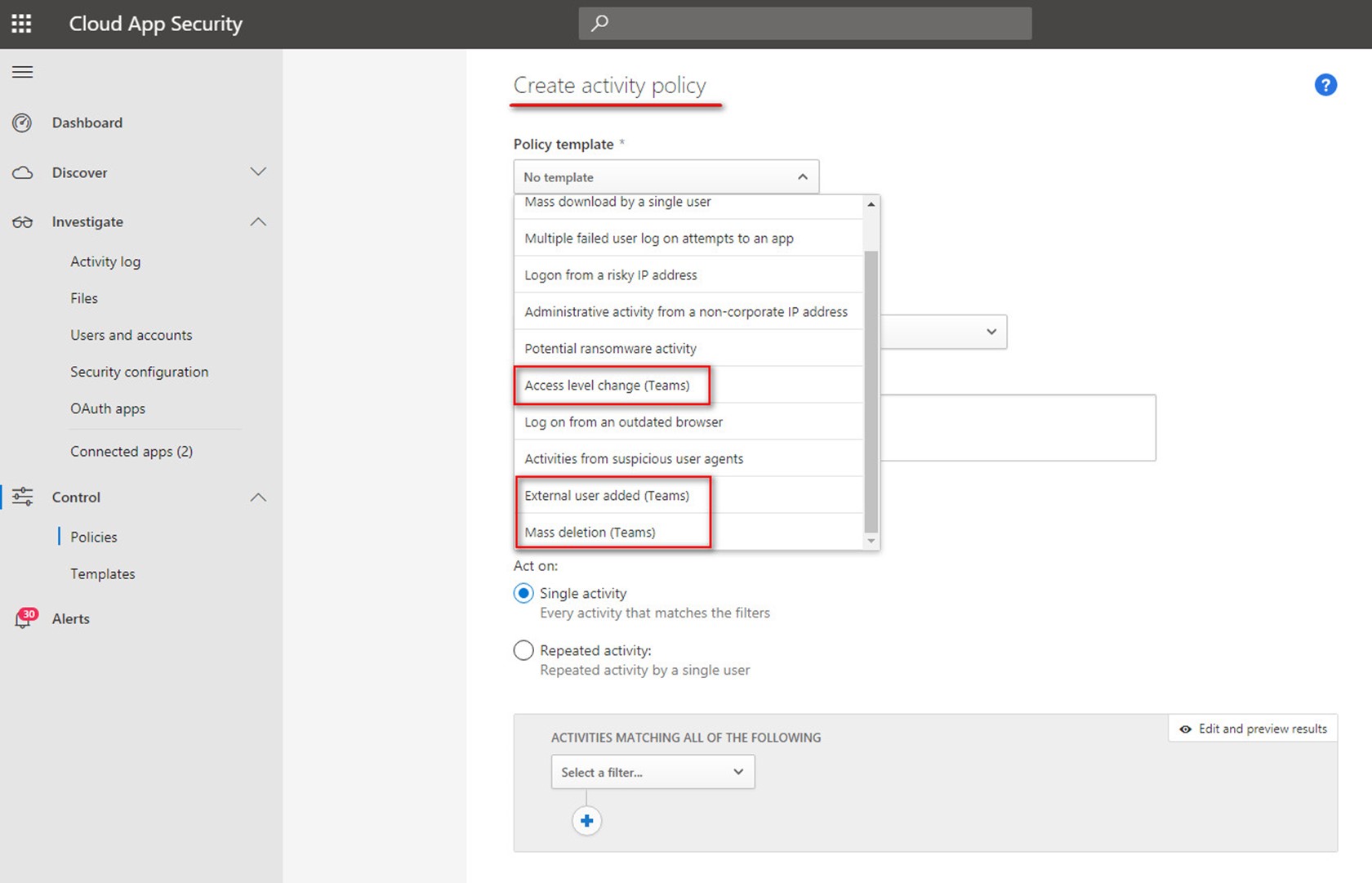Click the Dashboard gauge icon
Image resolution: width=1372 pixels, height=883 pixels.
22,123
